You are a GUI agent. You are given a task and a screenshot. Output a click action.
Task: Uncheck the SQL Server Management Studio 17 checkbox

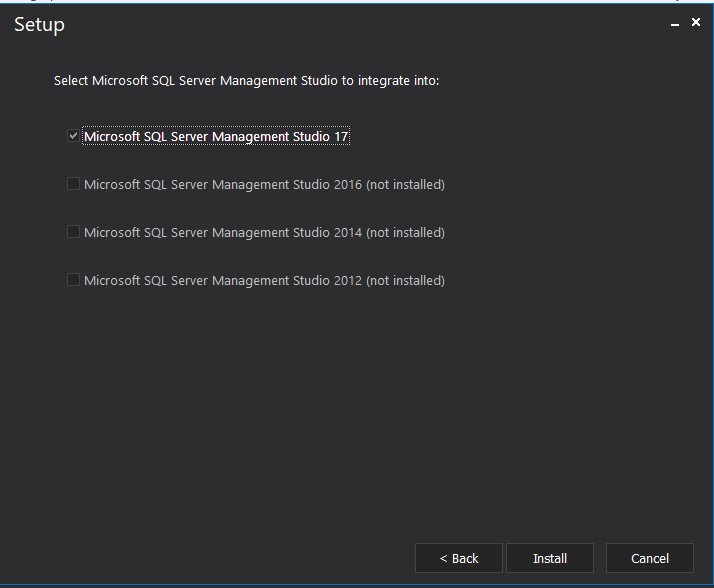coord(73,136)
